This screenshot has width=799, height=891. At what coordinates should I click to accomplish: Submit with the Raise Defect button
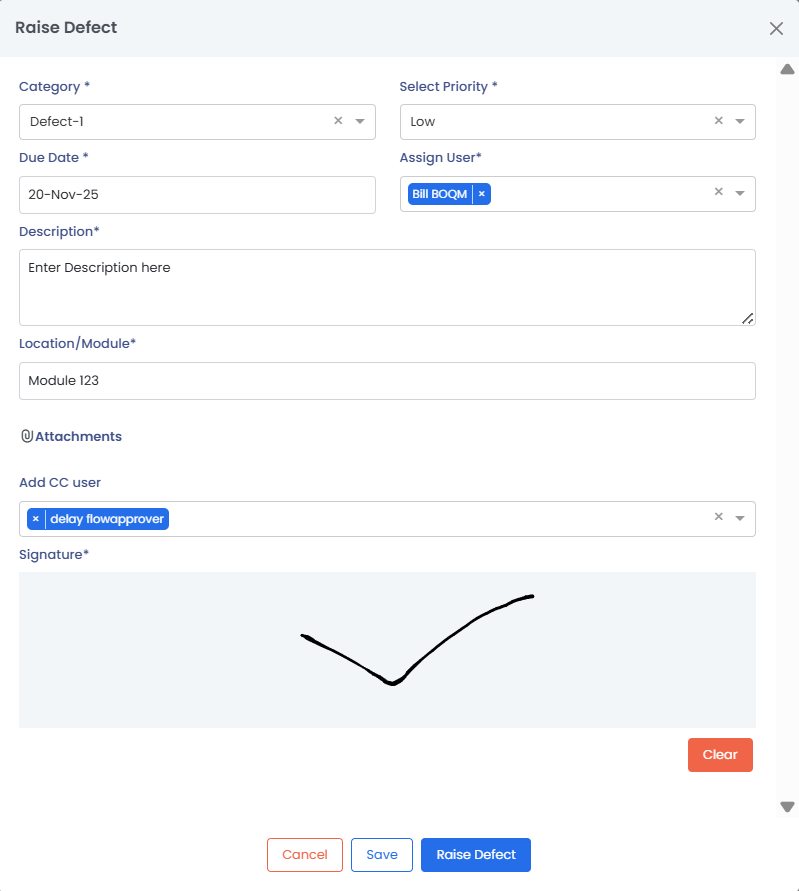point(476,855)
